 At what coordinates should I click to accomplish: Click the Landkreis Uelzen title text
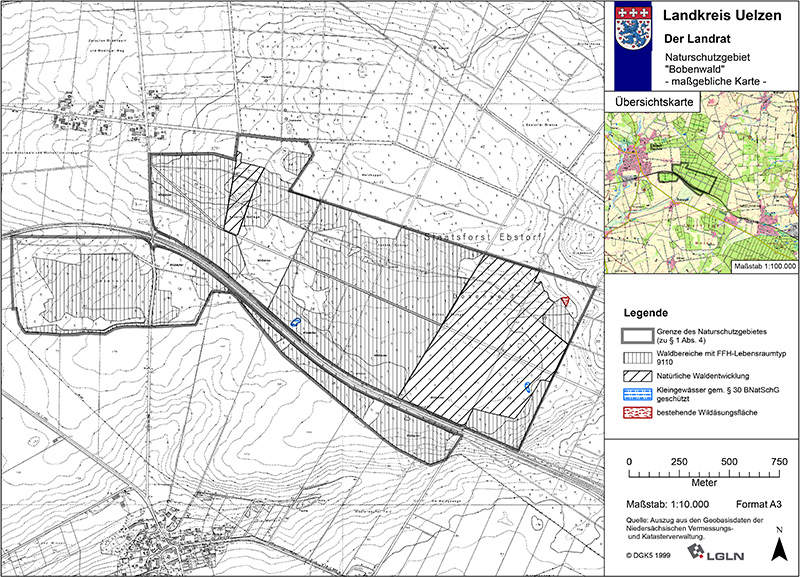pyautogui.click(x=722, y=14)
